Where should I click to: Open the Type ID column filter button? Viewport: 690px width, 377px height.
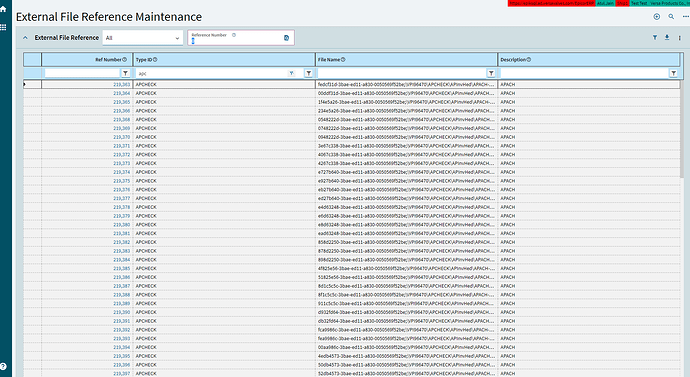click(308, 73)
